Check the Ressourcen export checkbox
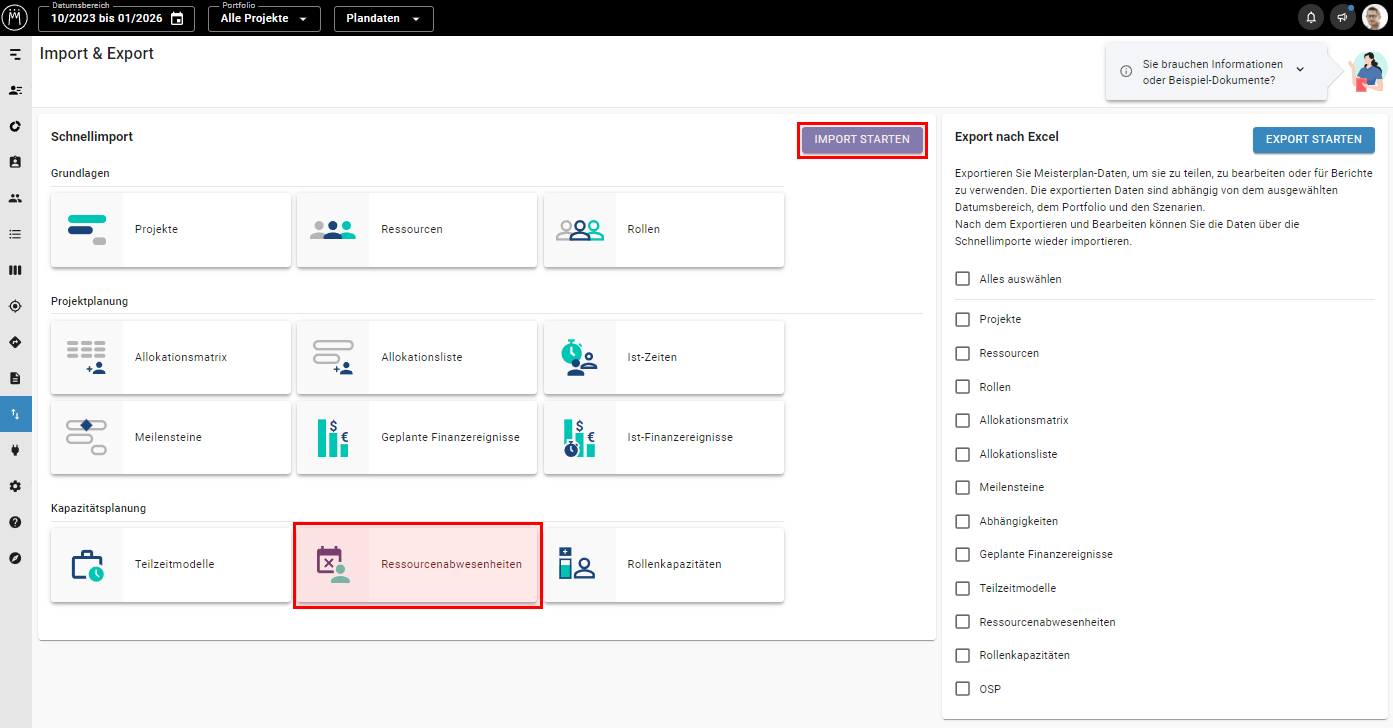Viewport: 1393px width, 728px height. click(963, 353)
